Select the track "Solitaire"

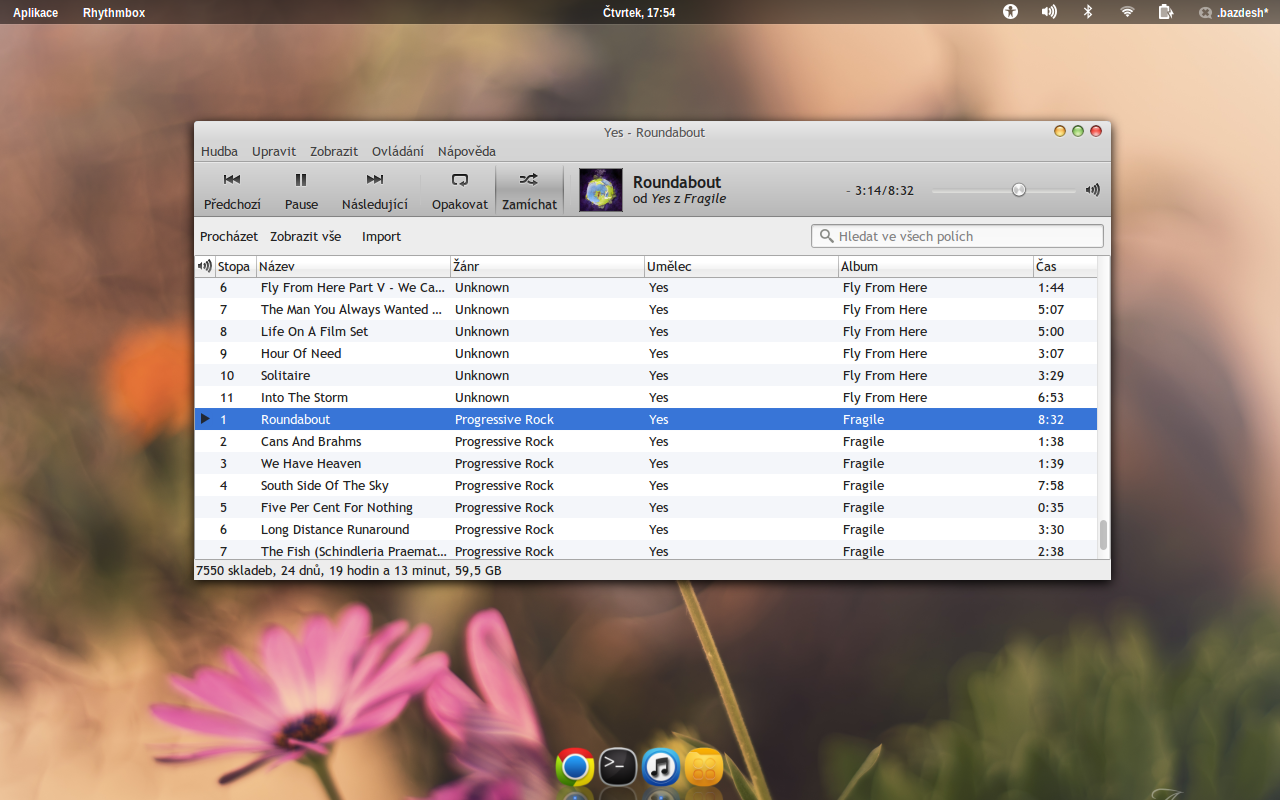pyautogui.click(x=646, y=376)
